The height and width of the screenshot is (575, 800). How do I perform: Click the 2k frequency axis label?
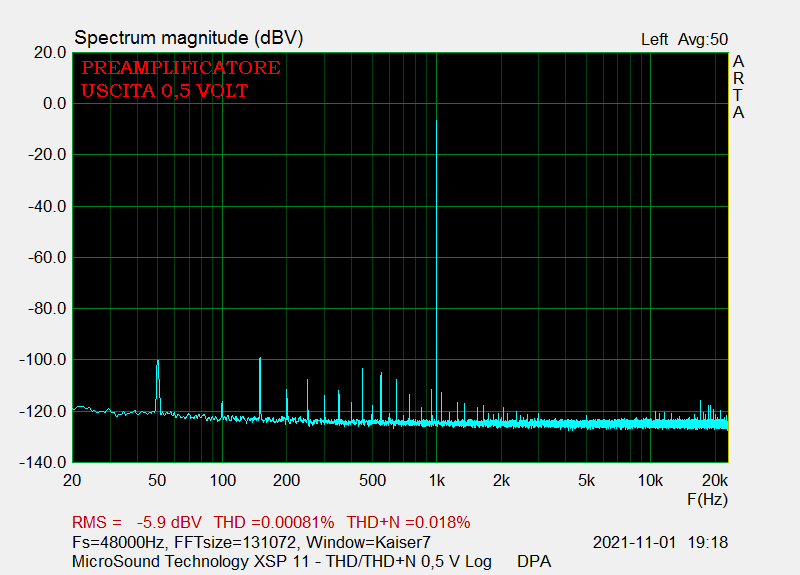tap(501, 481)
